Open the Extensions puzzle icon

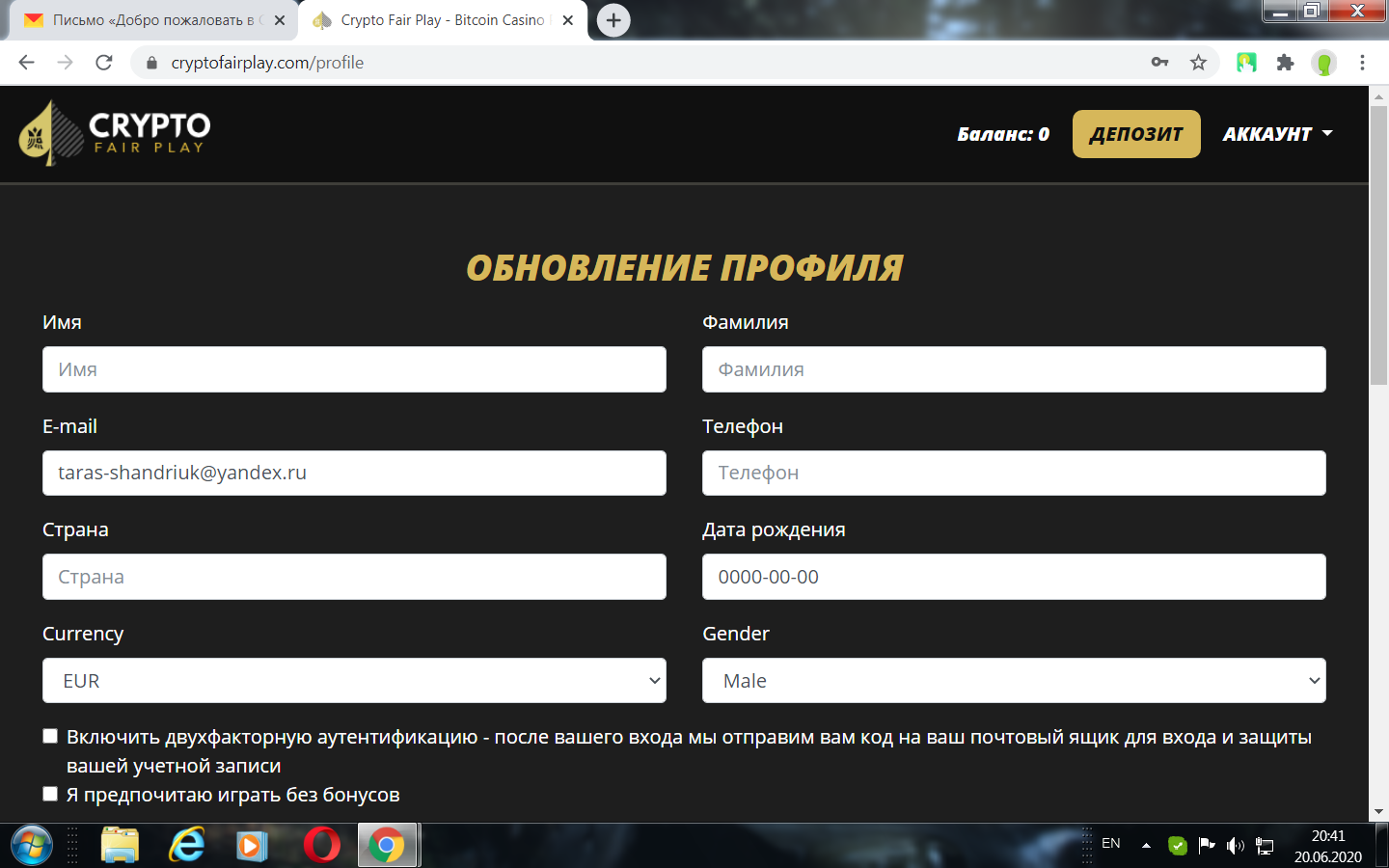pyautogui.click(x=1285, y=63)
